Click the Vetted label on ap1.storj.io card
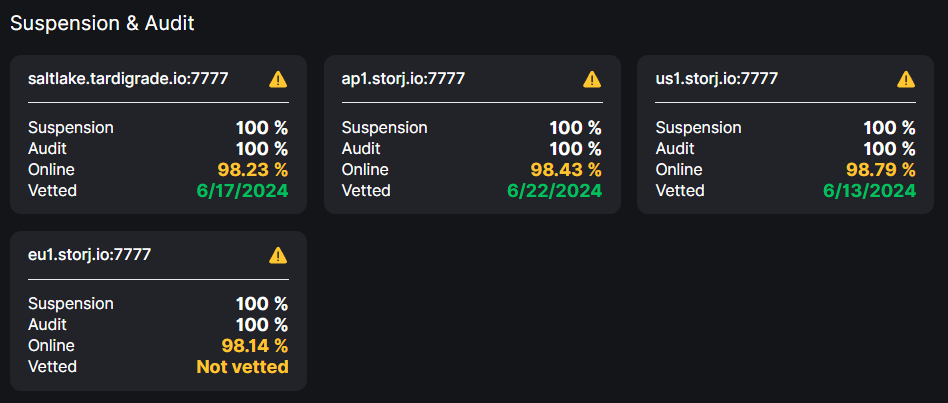This screenshot has height=403, width=948. tap(366, 191)
